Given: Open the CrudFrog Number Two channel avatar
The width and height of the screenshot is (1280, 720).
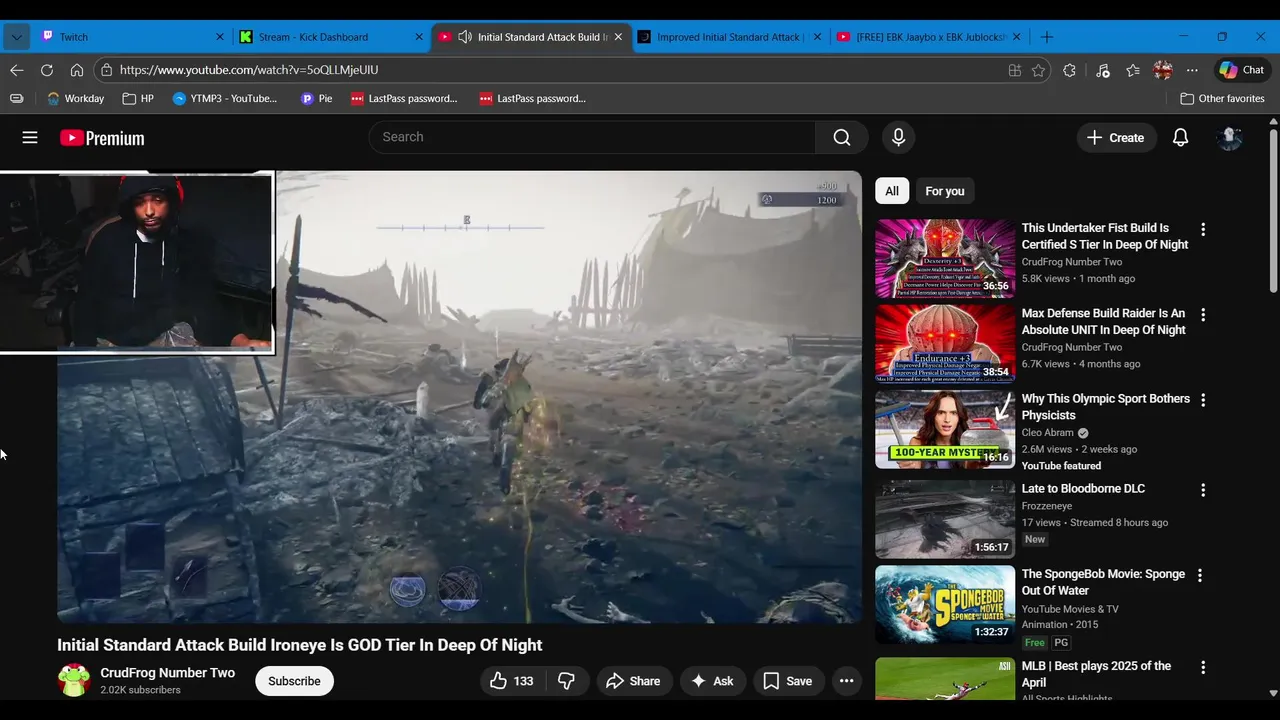Looking at the screenshot, I should [x=74, y=681].
